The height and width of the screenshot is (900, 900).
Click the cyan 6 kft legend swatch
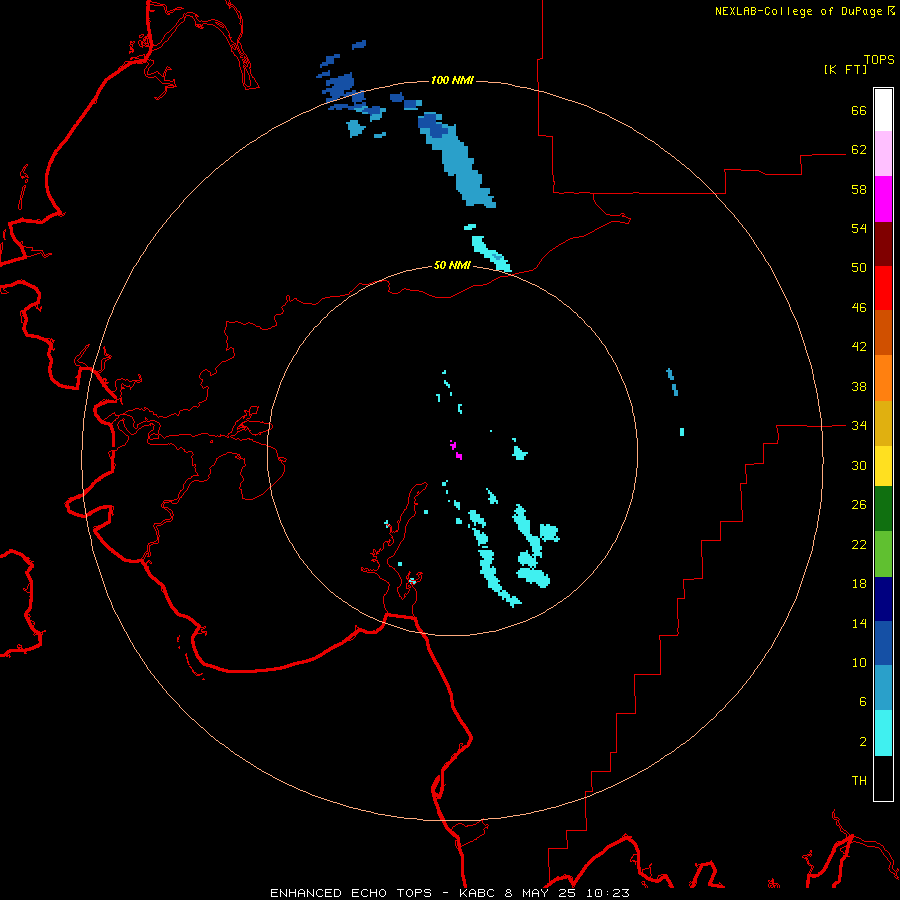click(x=883, y=733)
